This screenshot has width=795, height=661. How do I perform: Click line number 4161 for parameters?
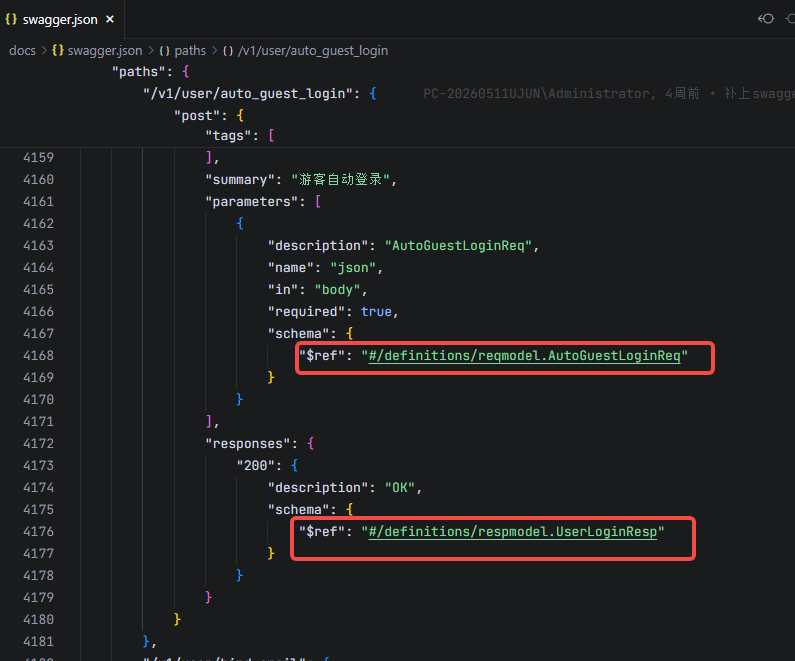pyautogui.click(x=39, y=202)
